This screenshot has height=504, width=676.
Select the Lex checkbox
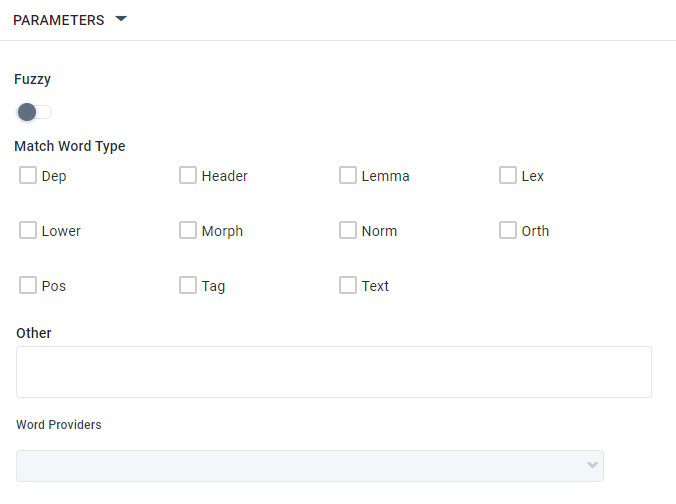[x=508, y=176]
